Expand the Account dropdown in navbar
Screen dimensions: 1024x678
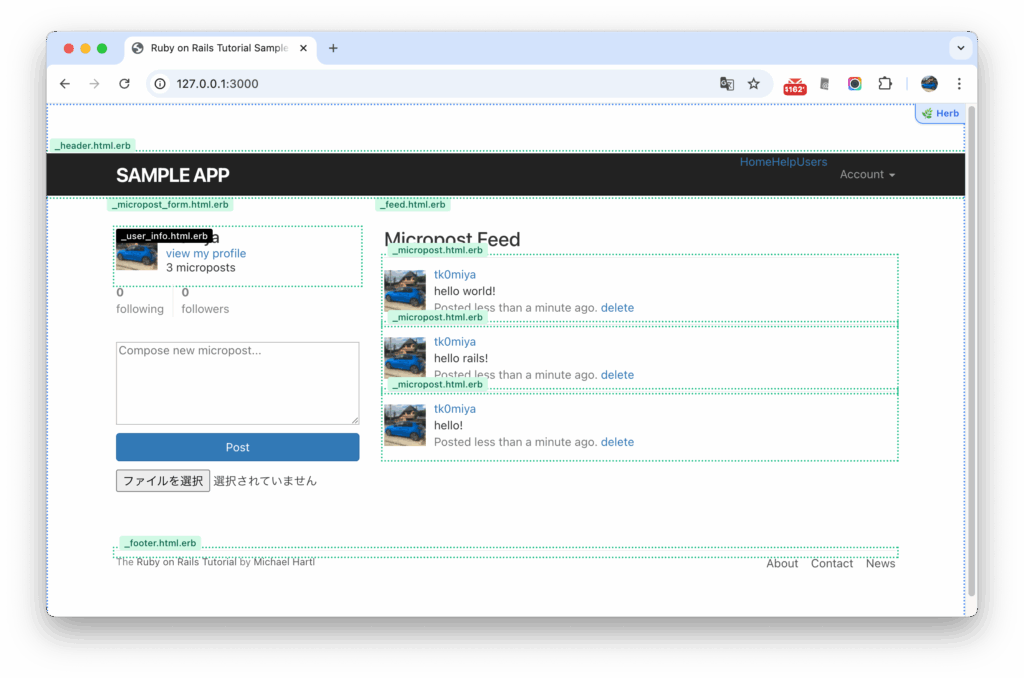click(866, 175)
